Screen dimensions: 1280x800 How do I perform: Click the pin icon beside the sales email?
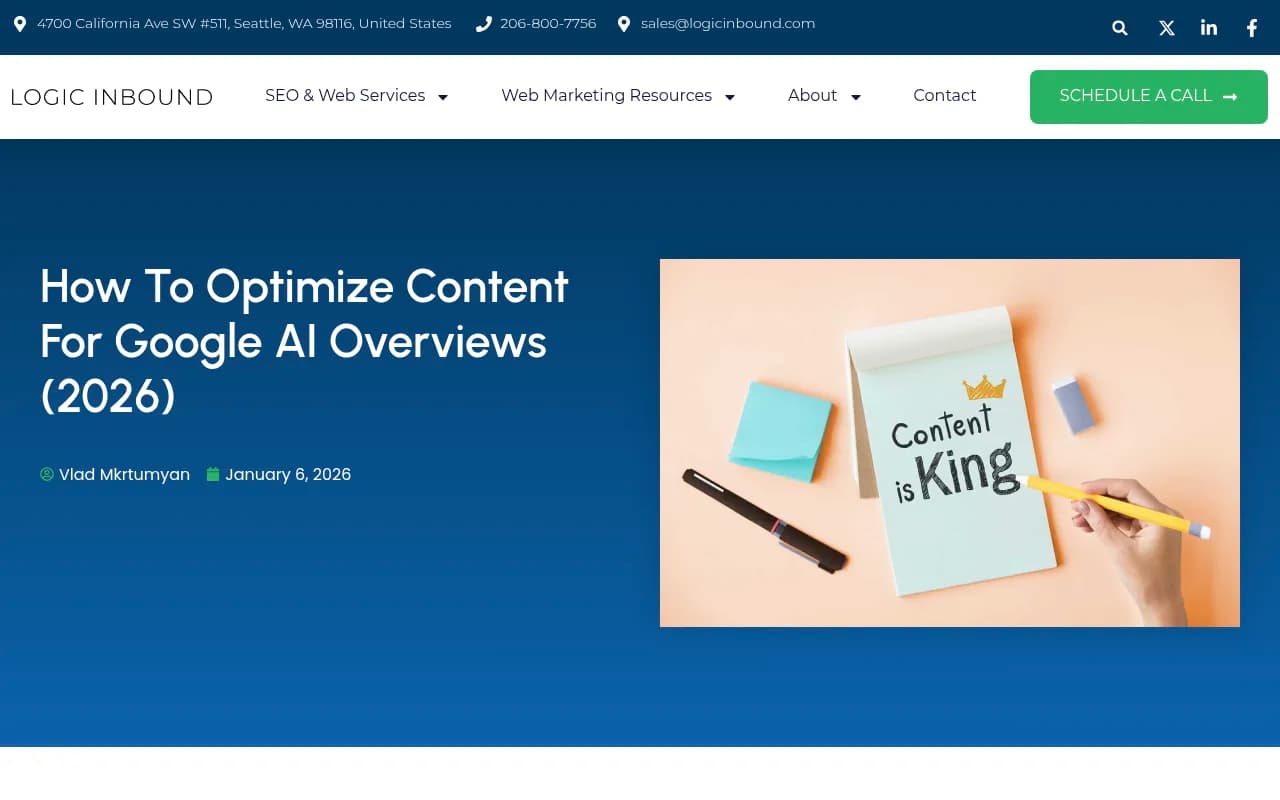coord(624,23)
